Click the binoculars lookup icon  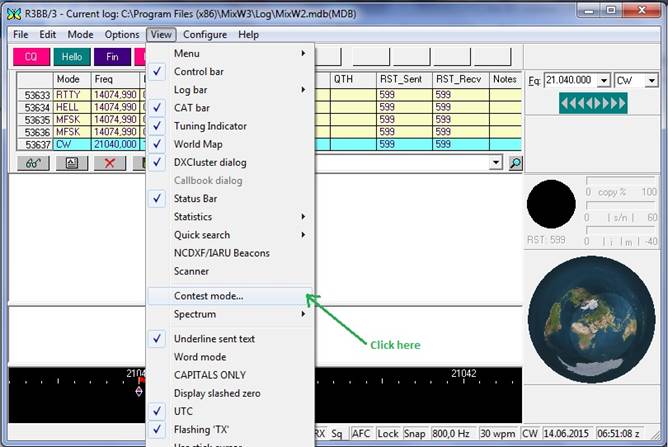coord(32,163)
